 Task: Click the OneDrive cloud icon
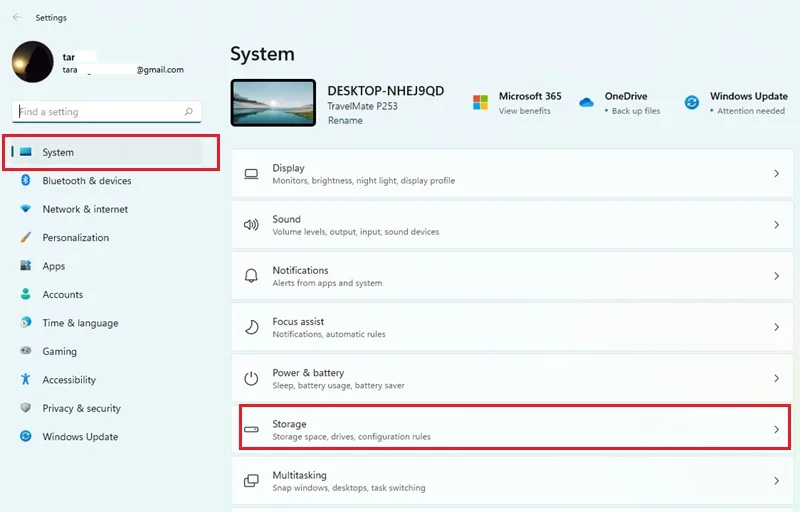click(586, 103)
